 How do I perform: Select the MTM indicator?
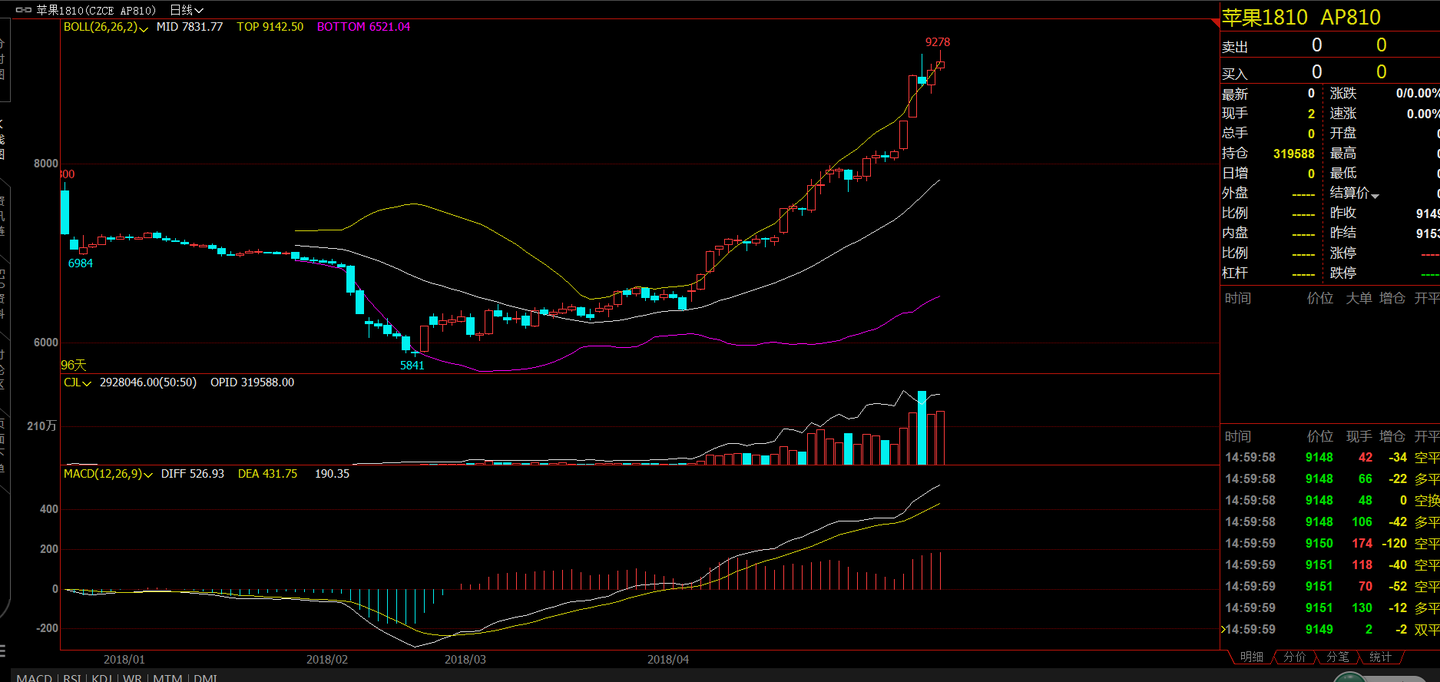[x=168, y=677]
